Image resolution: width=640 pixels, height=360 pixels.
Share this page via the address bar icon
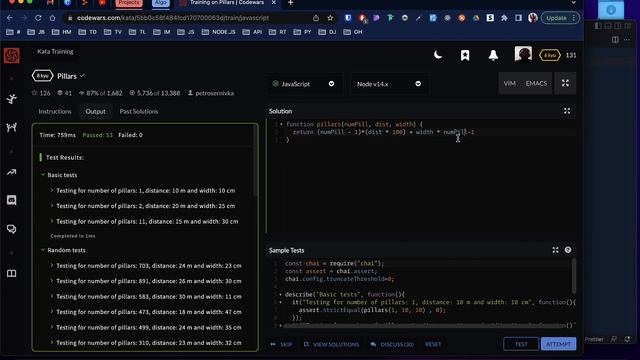click(x=316, y=18)
